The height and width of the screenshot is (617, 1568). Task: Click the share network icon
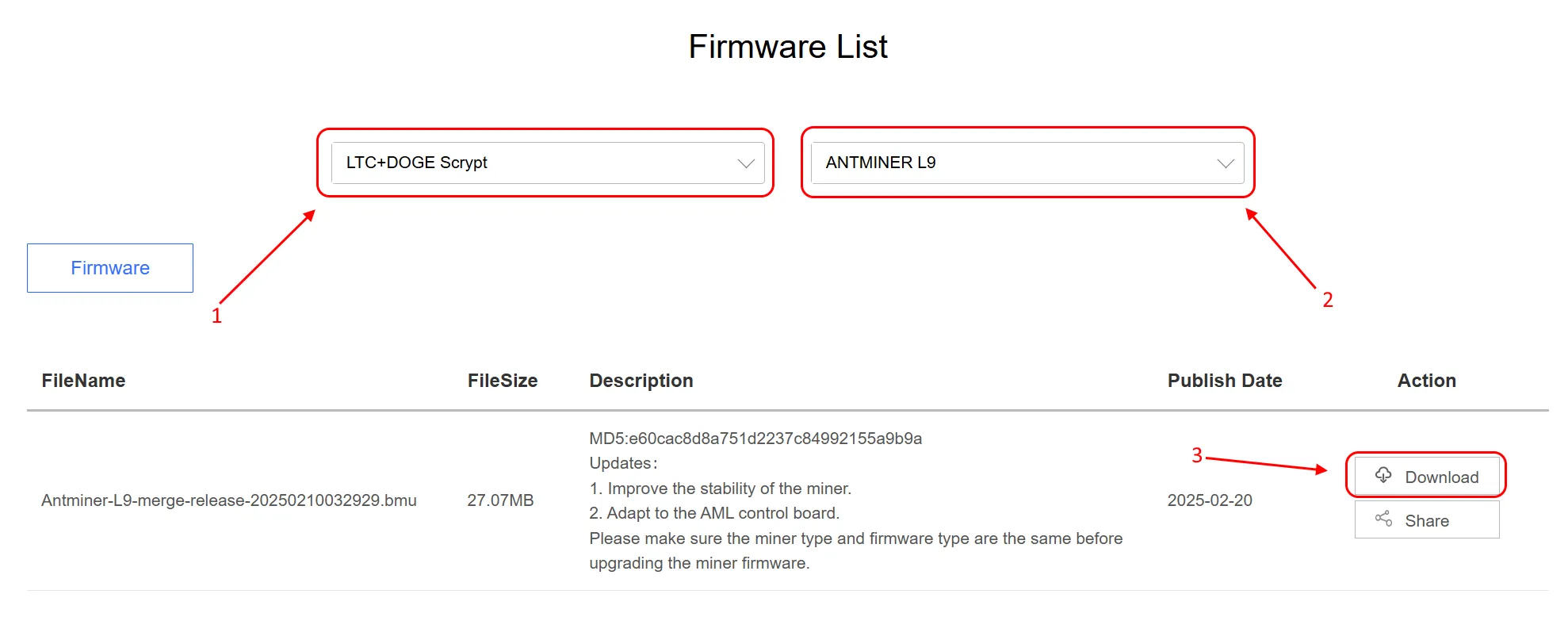click(1383, 519)
